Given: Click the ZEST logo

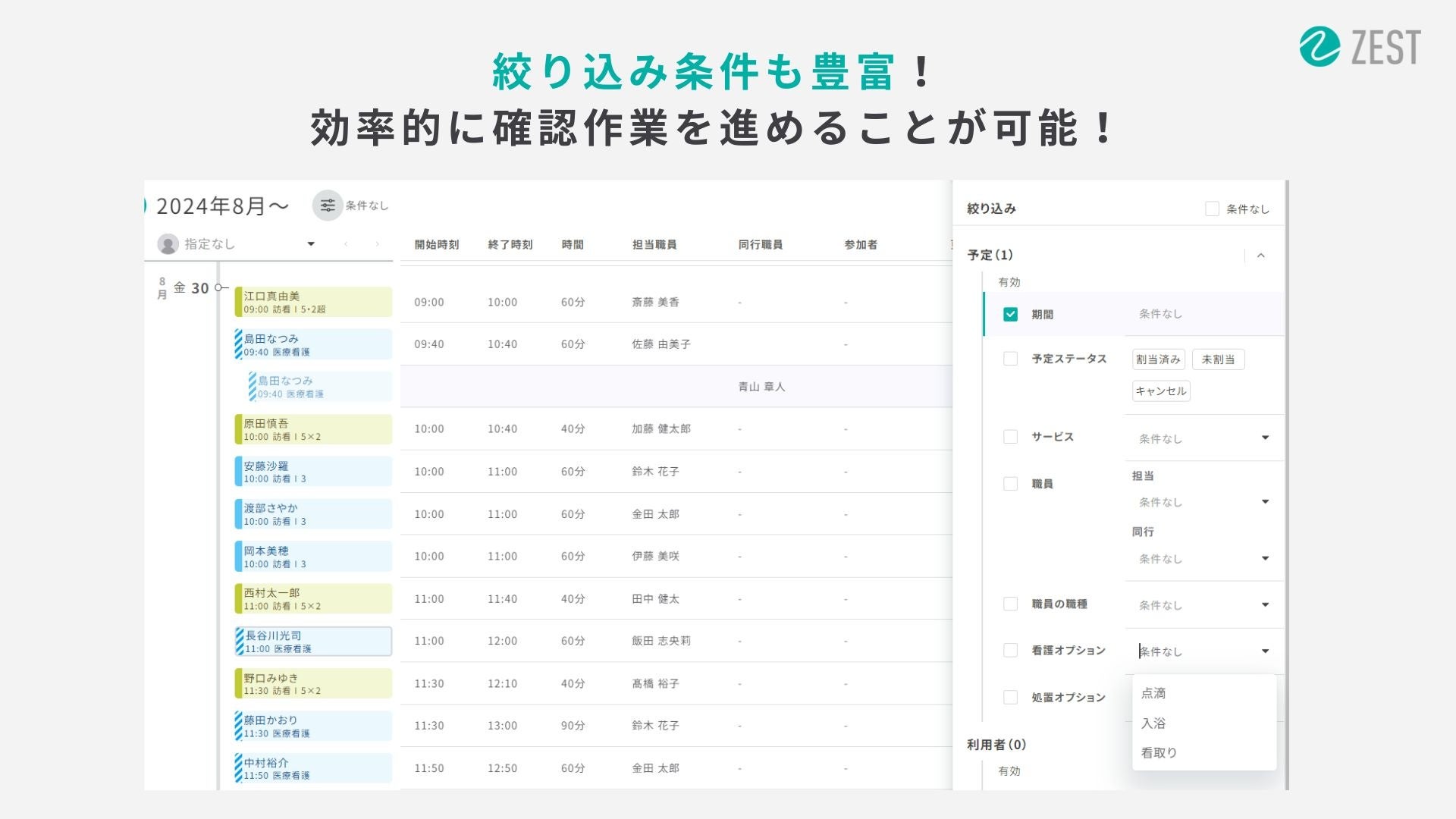Looking at the screenshot, I should pos(1360,47).
